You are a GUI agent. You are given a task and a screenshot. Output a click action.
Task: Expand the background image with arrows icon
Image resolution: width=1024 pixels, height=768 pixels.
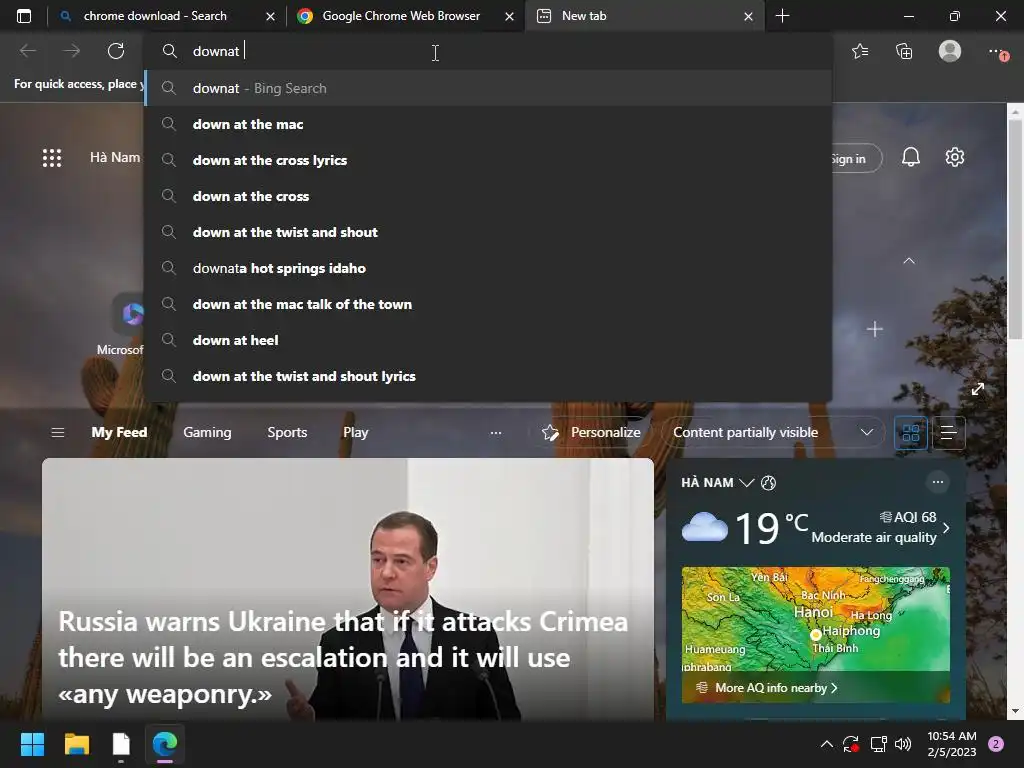[978, 389]
